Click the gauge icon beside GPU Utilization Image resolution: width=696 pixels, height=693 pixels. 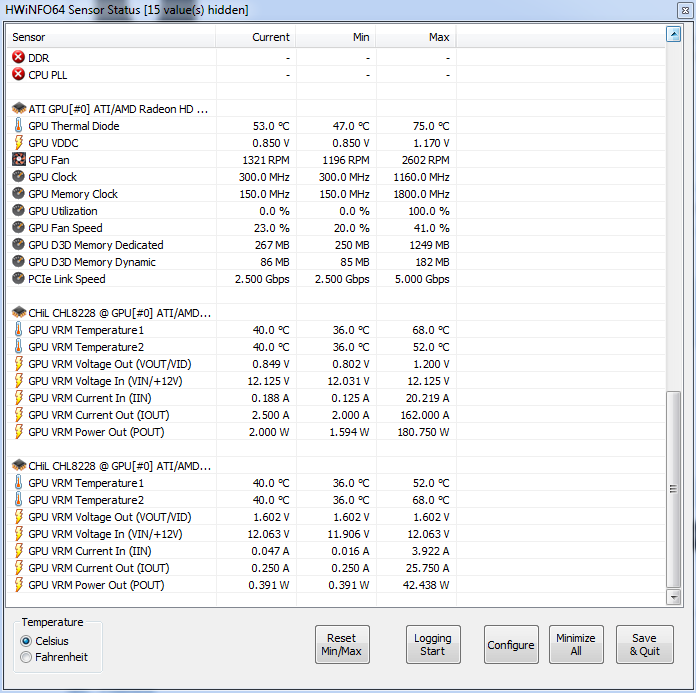pyautogui.click(x=18, y=210)
